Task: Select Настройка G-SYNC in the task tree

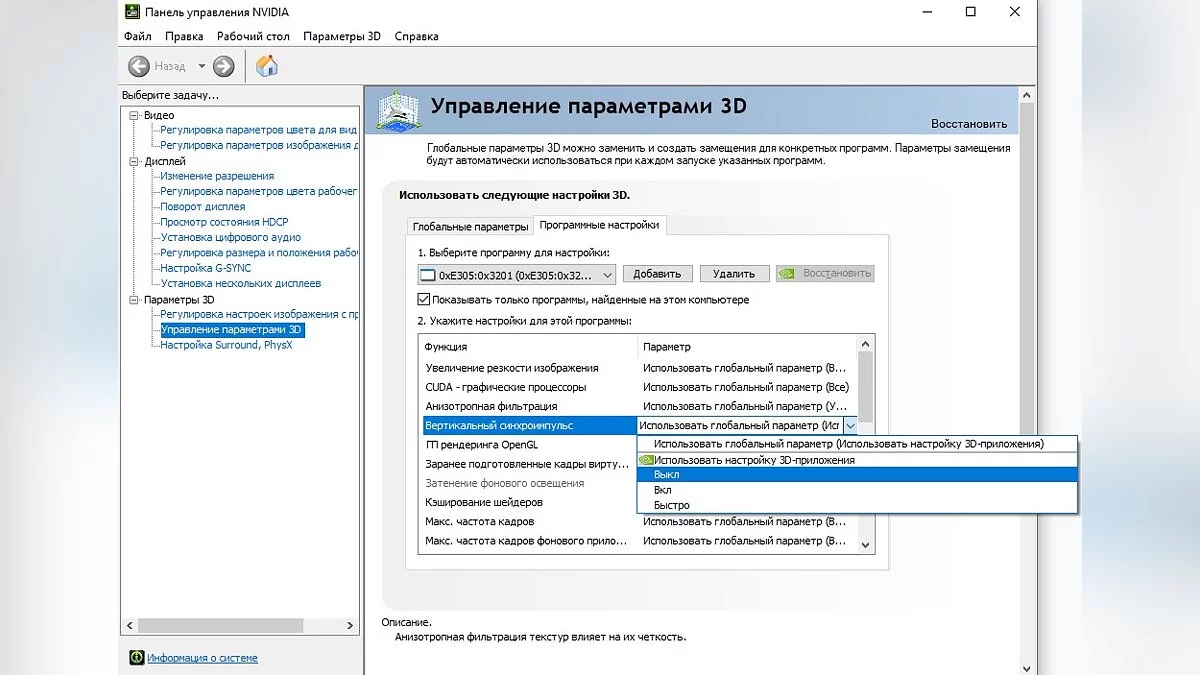Action: tap(205, 268)
